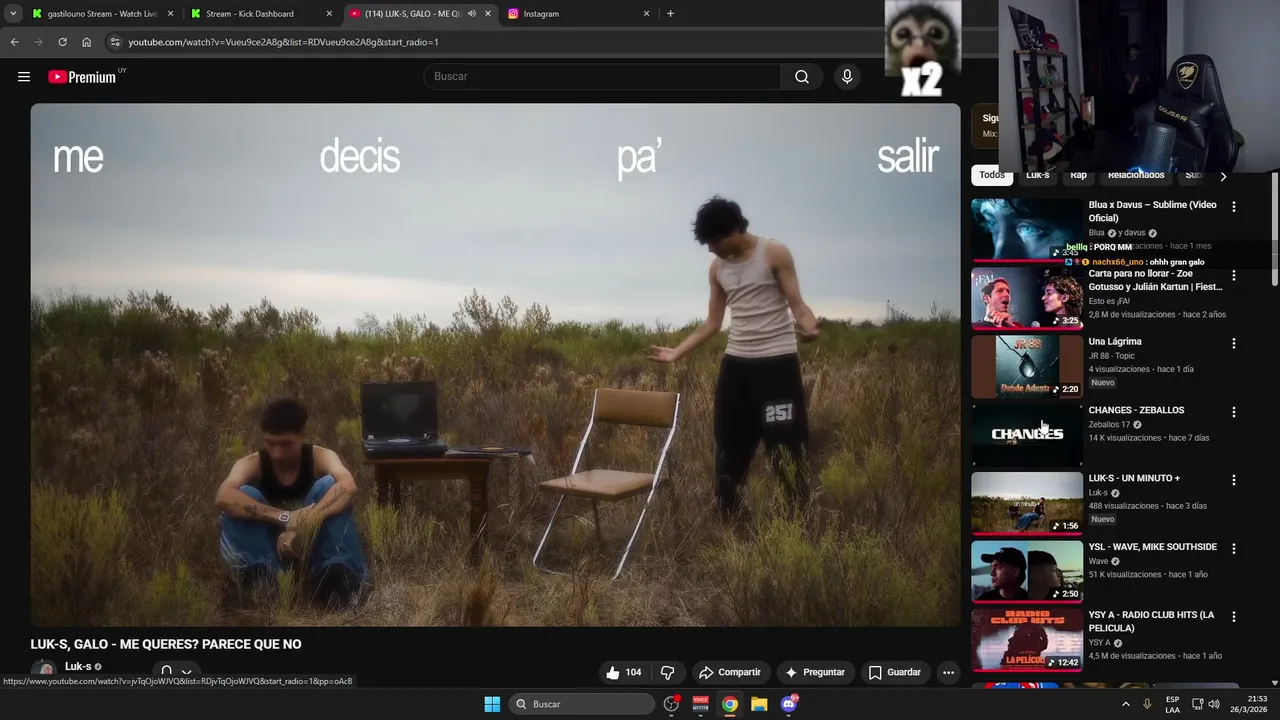Screen dimensions: 1280x720
Task: Like the video showing 104 likes
Action: tap(623, 672)
